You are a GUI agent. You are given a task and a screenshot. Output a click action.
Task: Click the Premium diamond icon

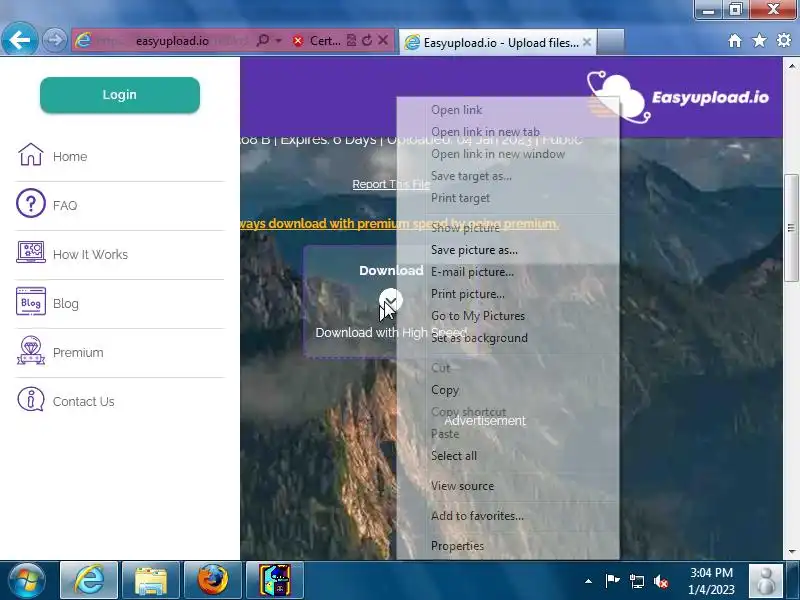(31, 351)
